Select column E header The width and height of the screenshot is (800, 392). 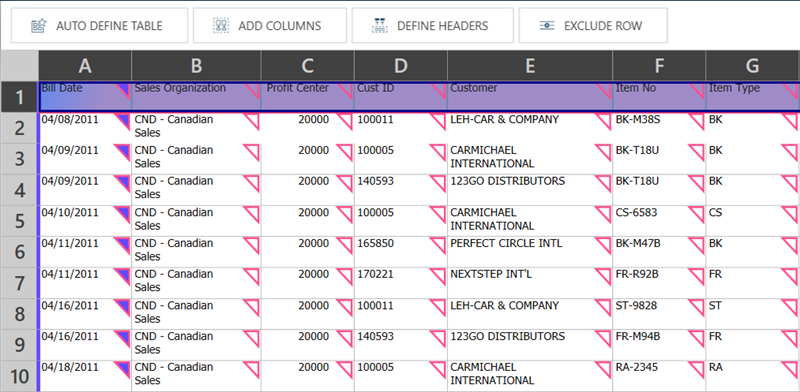530,65
